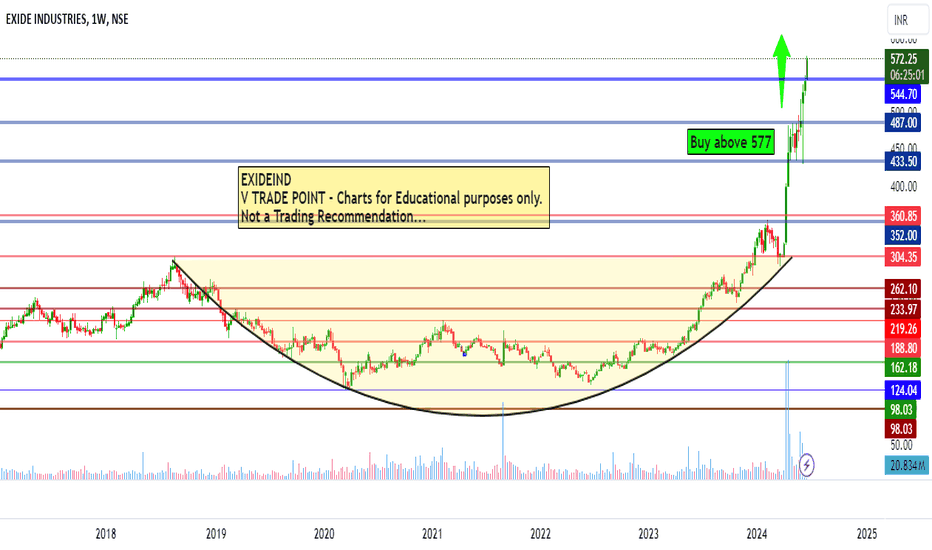Viewport: 932px width, 550px height.
Task: Select the Buy above 577 green note
Action: coord(731,142)
